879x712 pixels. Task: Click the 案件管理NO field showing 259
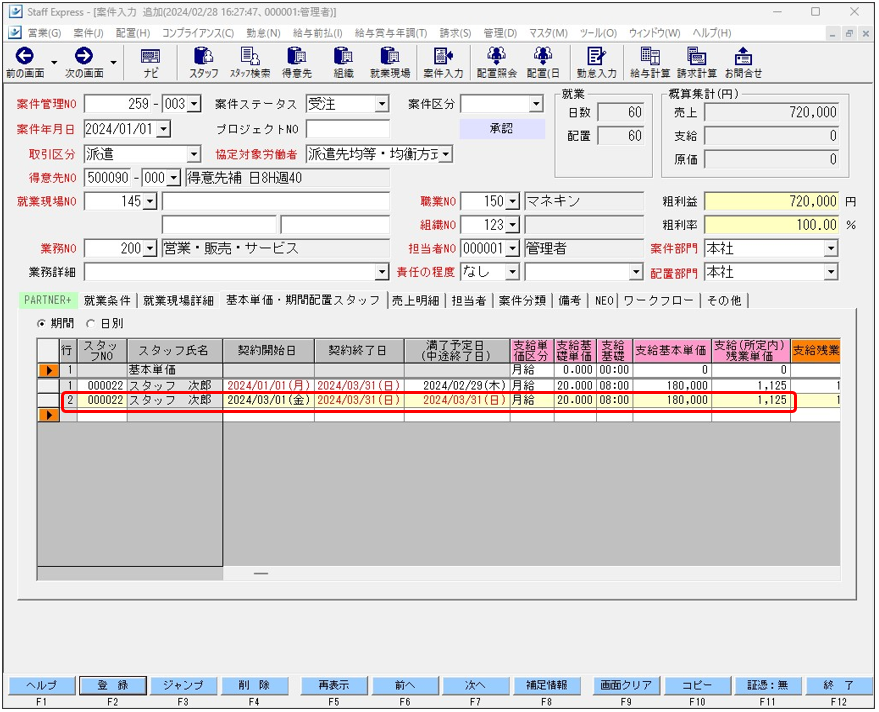click(x=118, y=104)
